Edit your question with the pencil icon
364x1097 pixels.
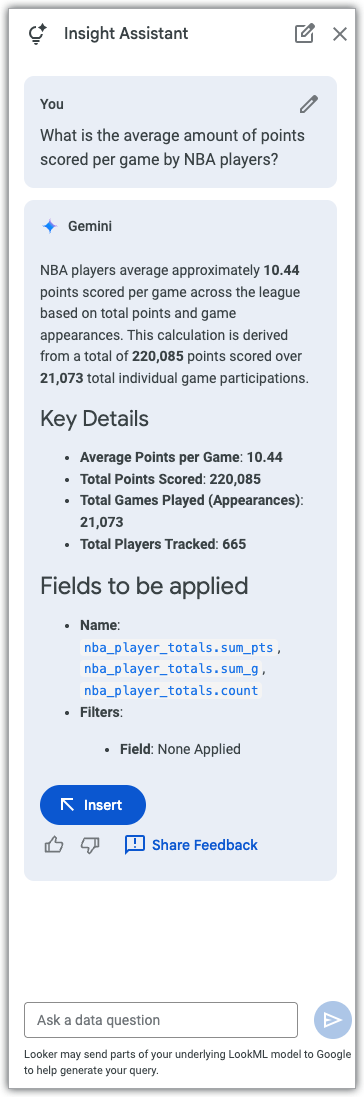(309, 104)
